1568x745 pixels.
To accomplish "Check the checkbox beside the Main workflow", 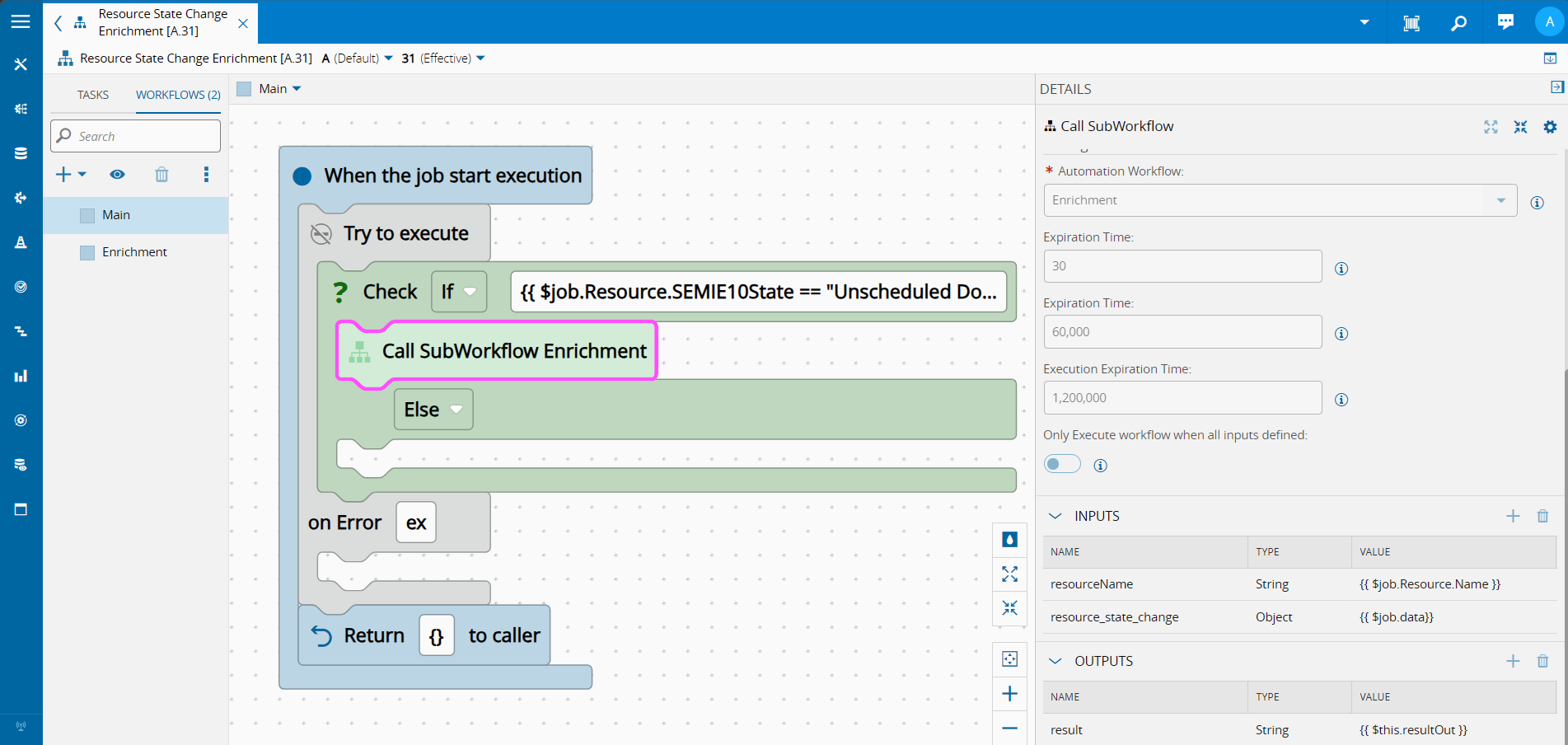I will (87, 214).
